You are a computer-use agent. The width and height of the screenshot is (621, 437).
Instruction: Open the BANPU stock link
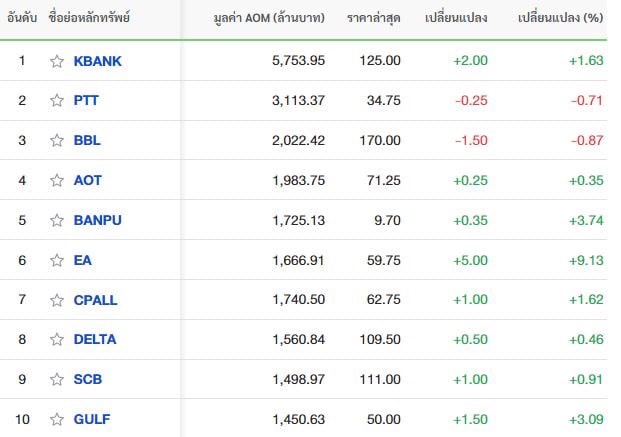point(97,220)
